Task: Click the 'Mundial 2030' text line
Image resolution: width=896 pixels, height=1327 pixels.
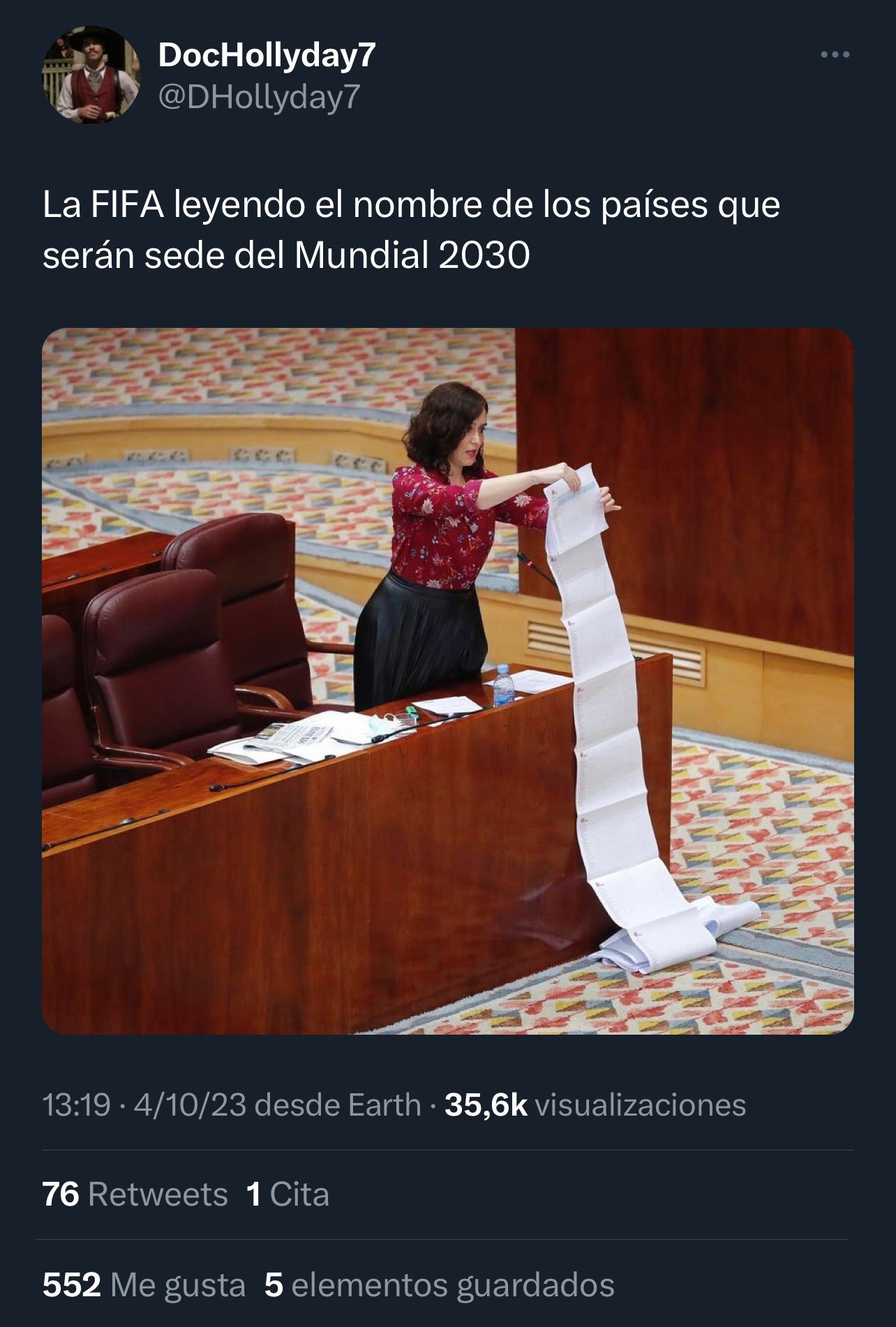Action: [x=412, y=255]
